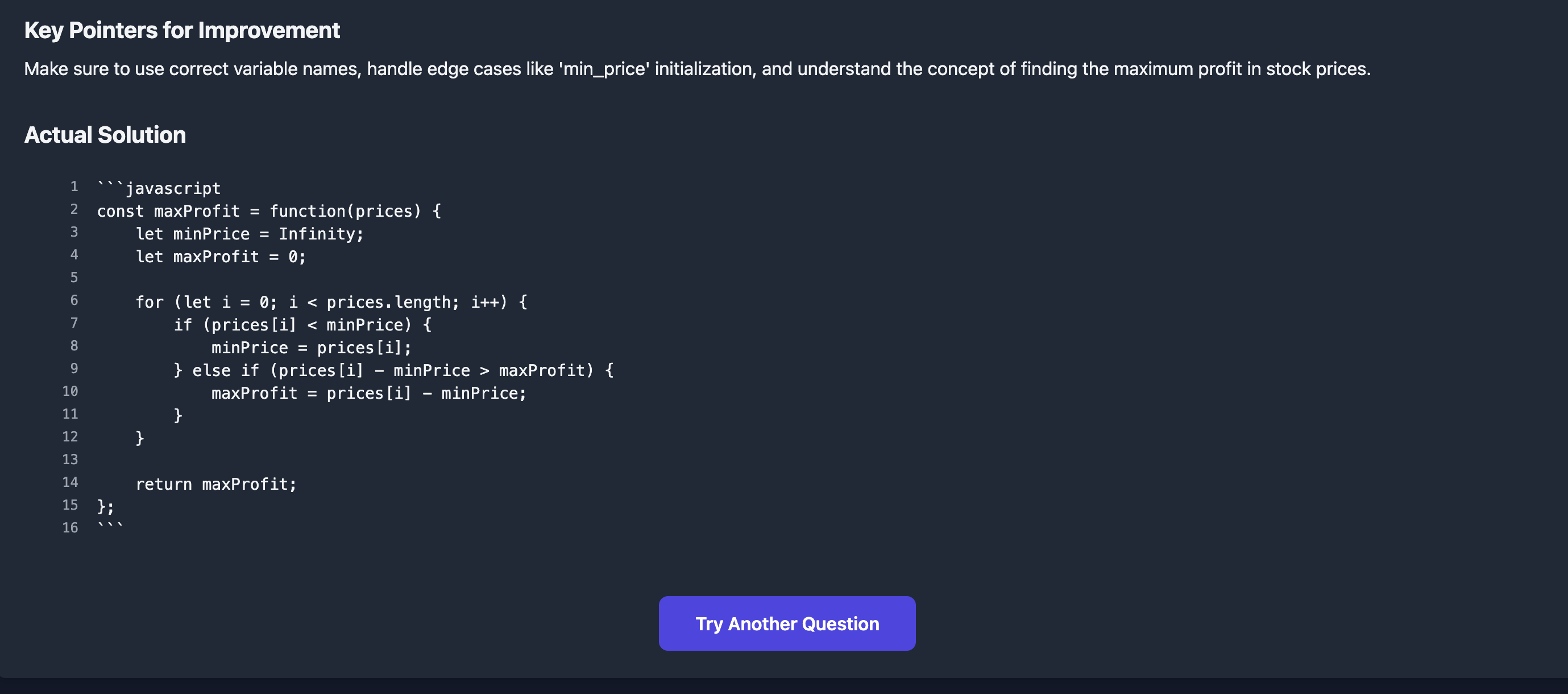Click line number 14 in the gutter
The height and width of the screenshot is (694, 1568).
[x=70, y=482]
